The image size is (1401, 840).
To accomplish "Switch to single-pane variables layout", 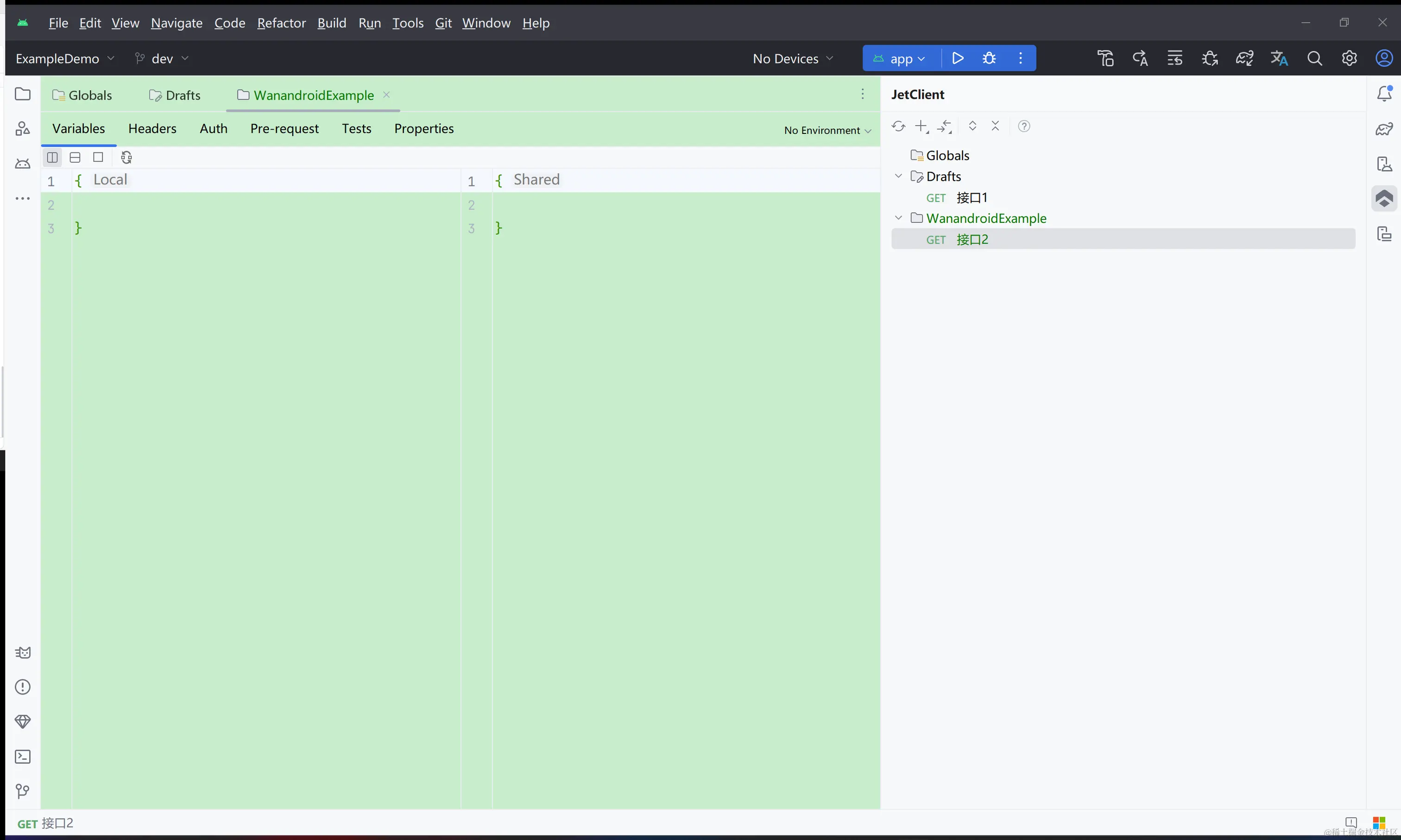I will pyautogui.click(x=98, y=158).
